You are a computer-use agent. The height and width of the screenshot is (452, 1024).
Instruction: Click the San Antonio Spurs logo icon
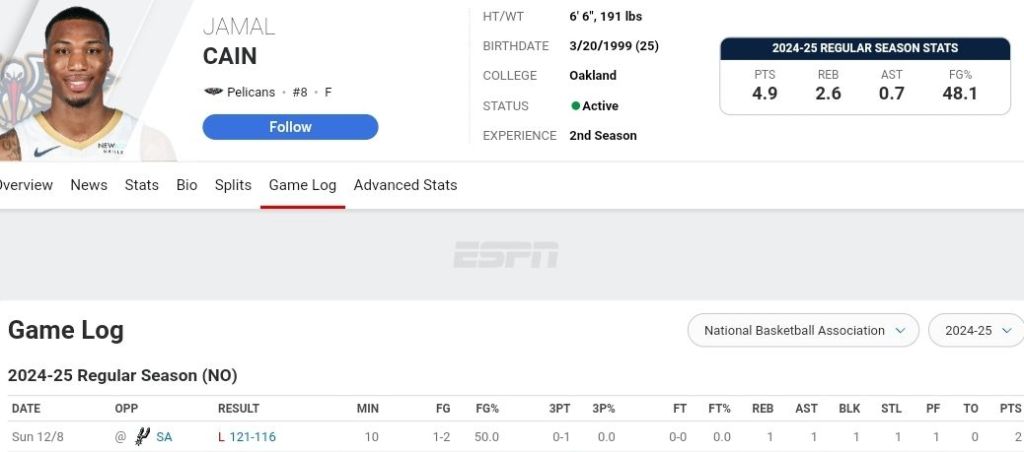pos(142,437)
